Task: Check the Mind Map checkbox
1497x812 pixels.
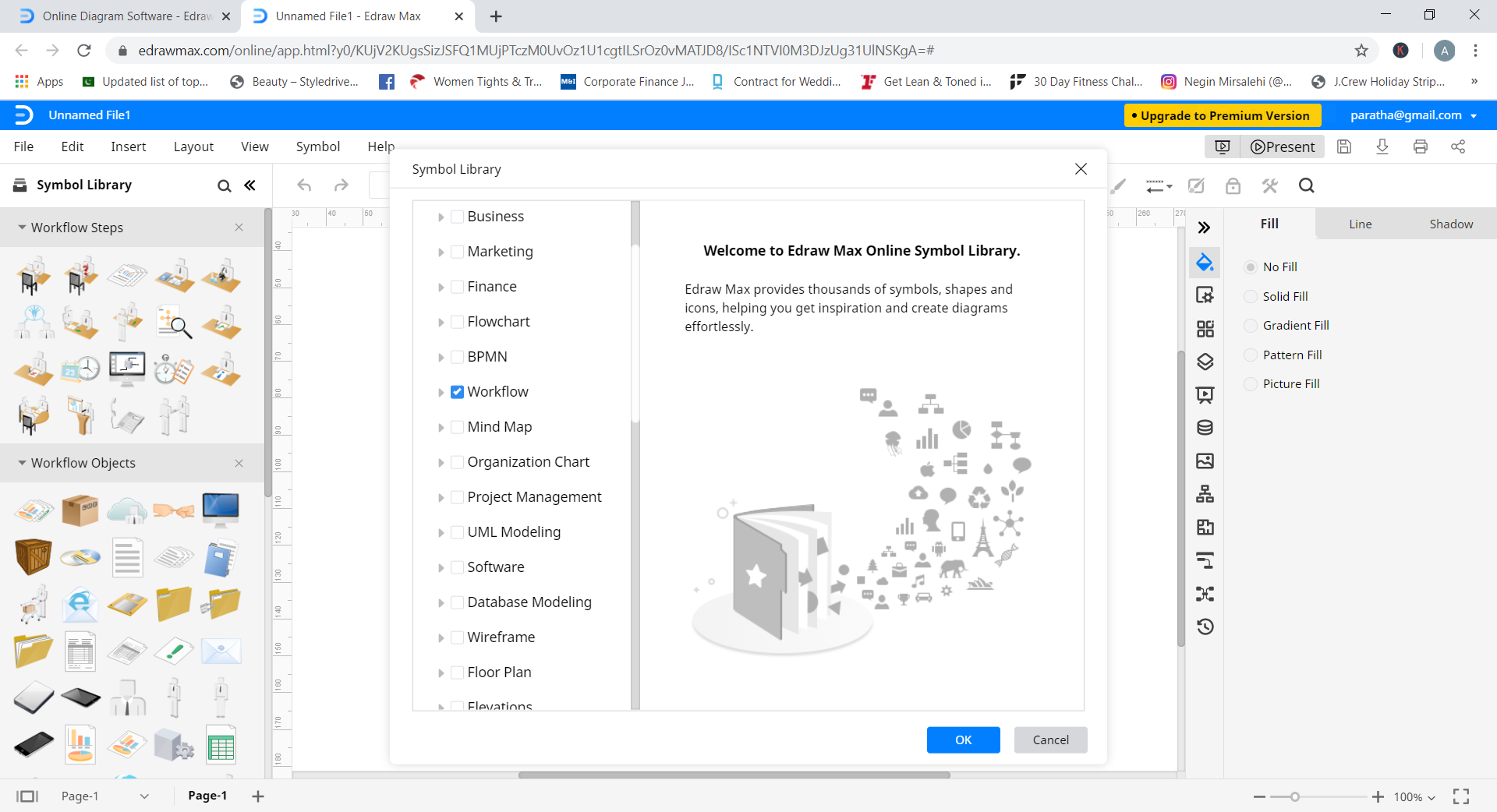Action: tap(458, 427)
